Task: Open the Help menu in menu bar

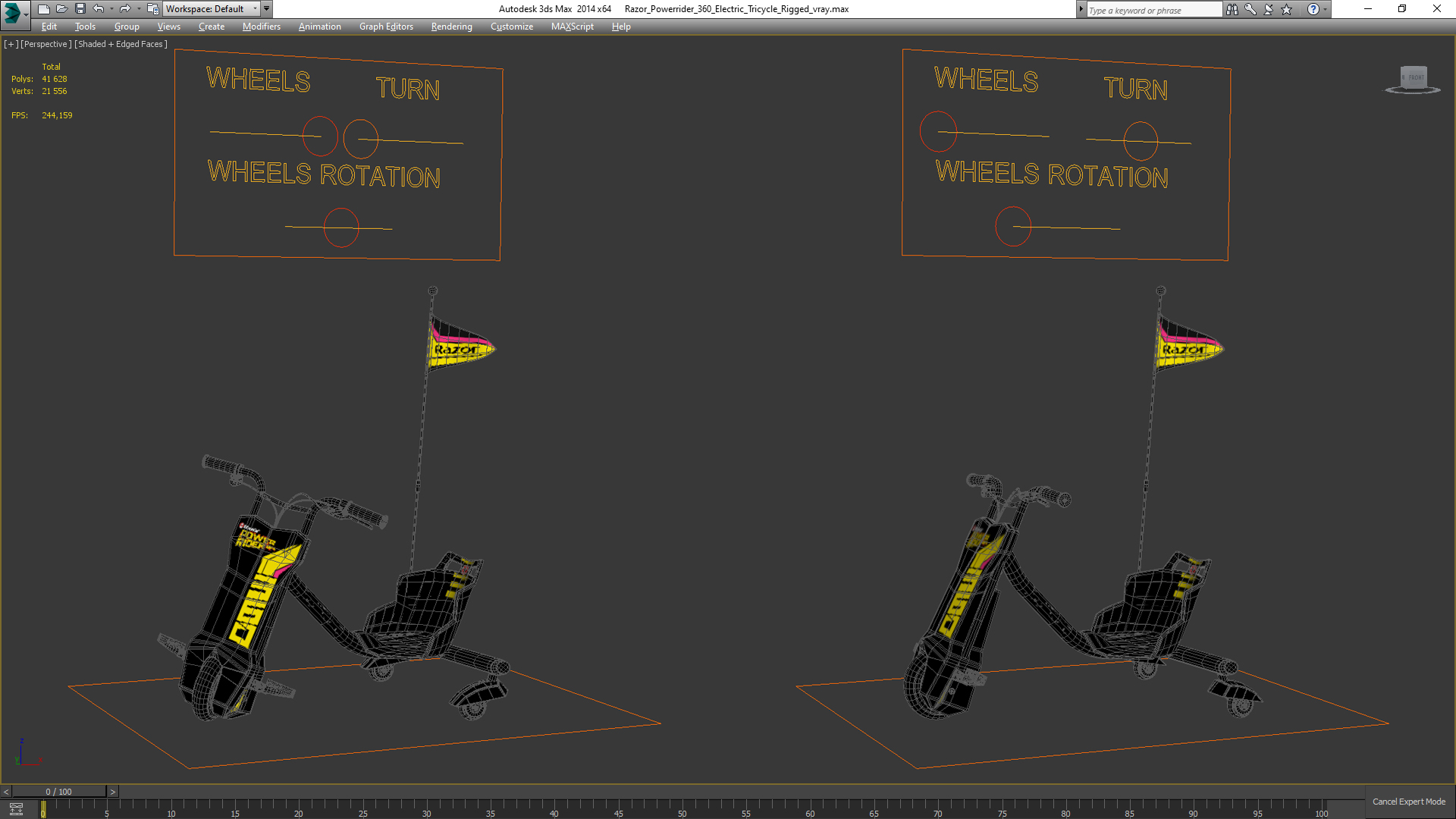Action: tap(621, 27)
